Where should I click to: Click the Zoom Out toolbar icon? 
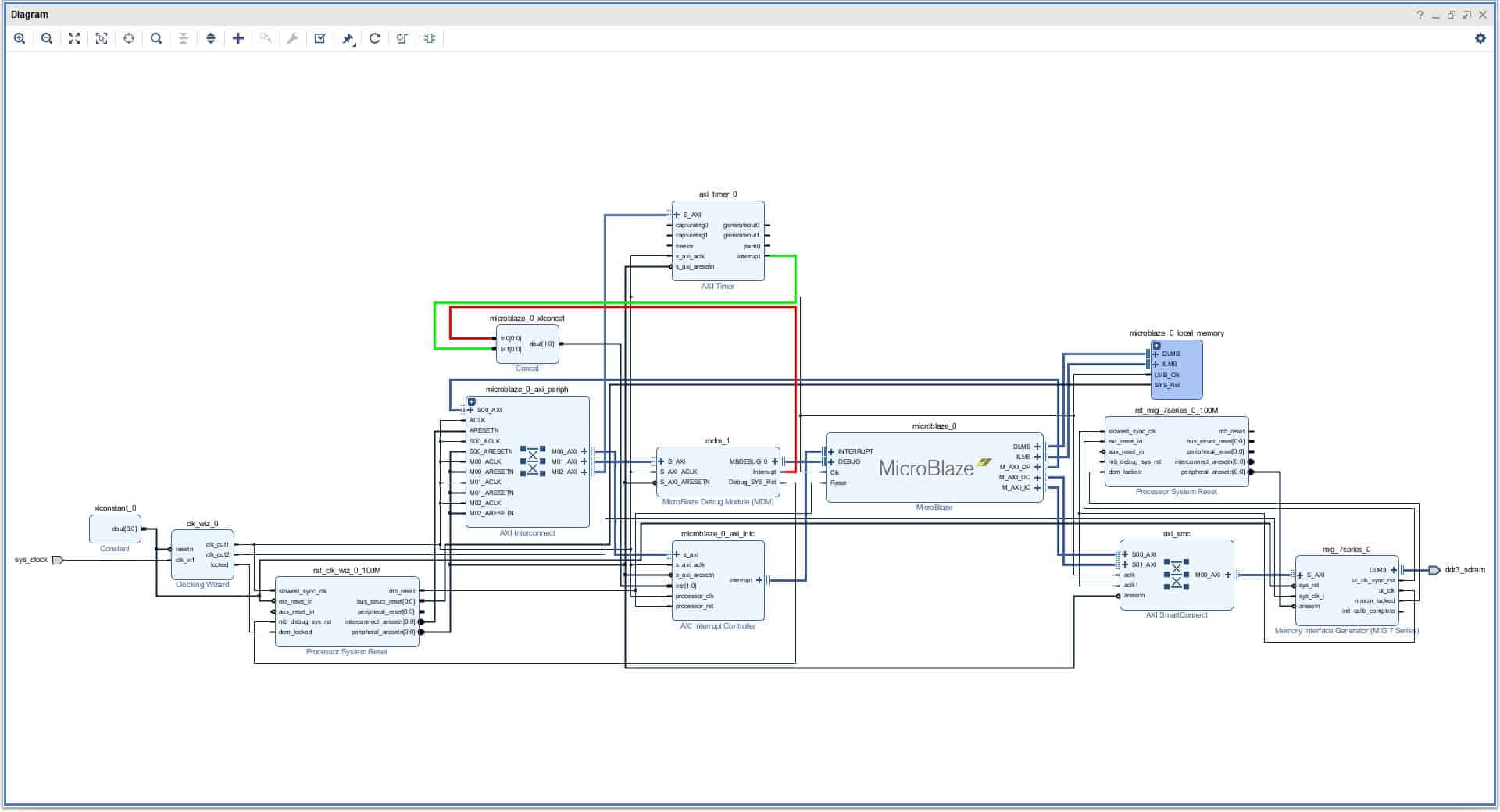47,38
